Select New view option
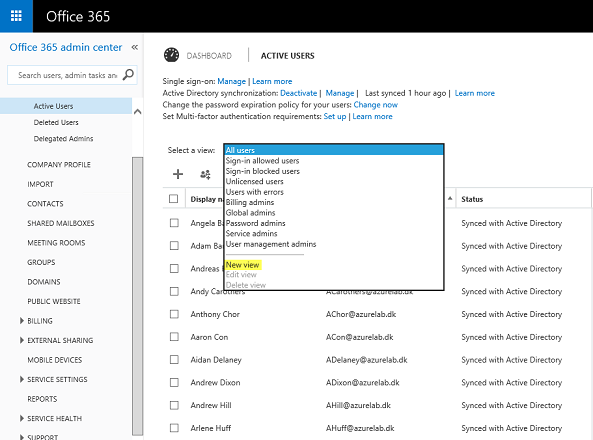The width and height of the screenshot is (593, 440). coord(242,265)
